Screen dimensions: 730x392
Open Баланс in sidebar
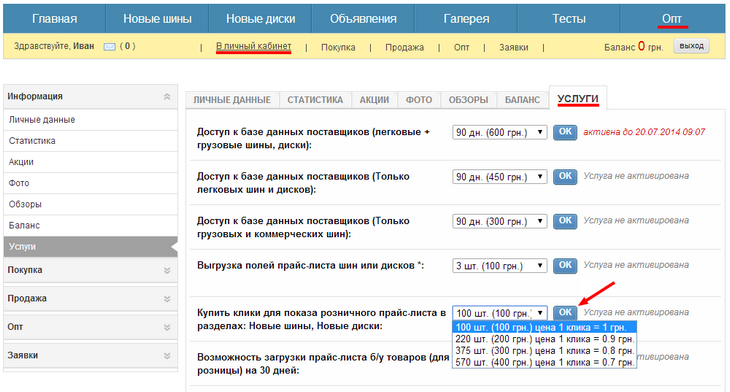90,225
